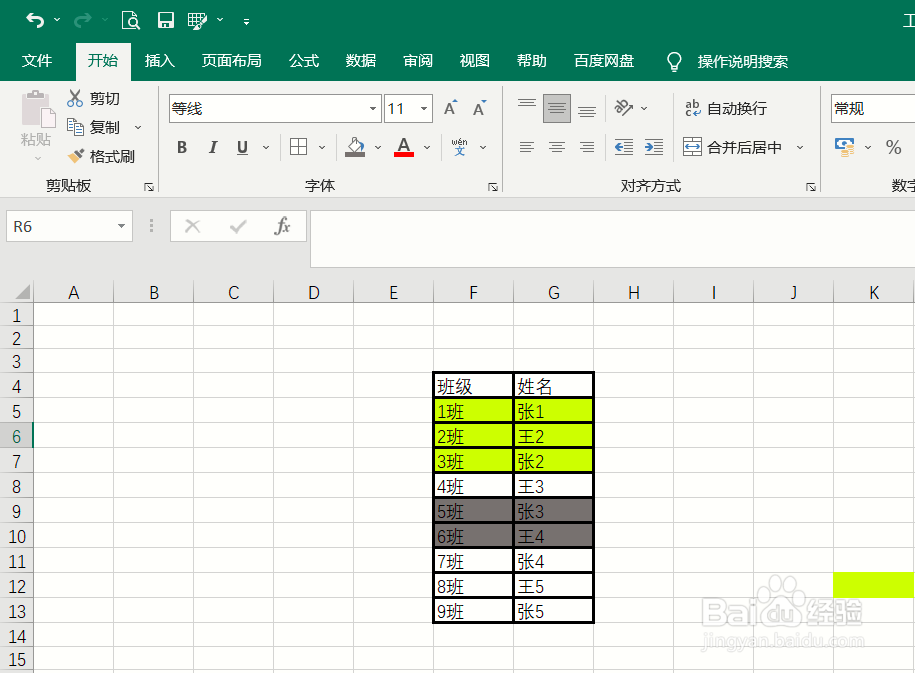Toggle Bold formatting
This screenshot has height=673, width=915.
pos(181,146)
